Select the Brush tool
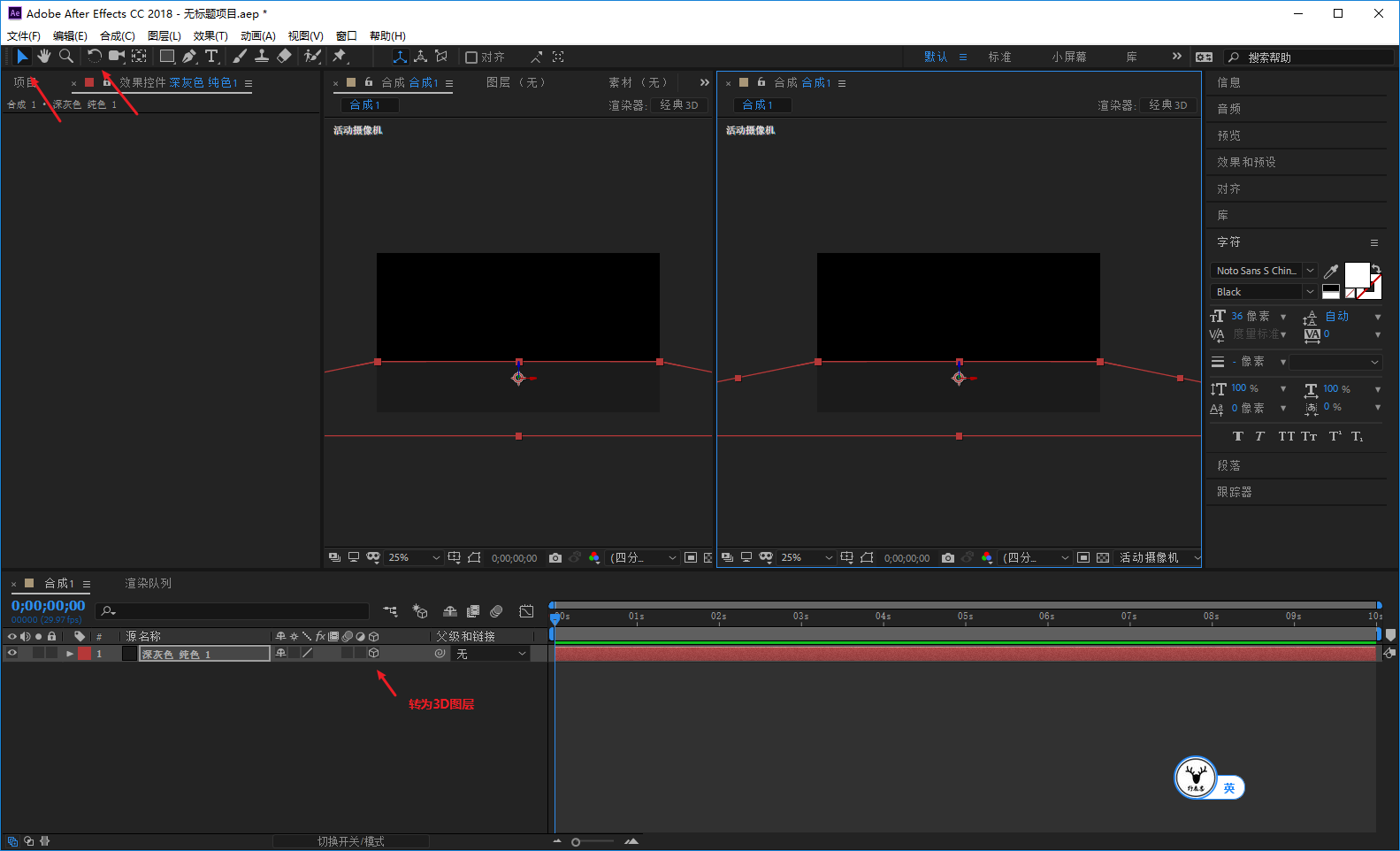 [x=240, y=57]
